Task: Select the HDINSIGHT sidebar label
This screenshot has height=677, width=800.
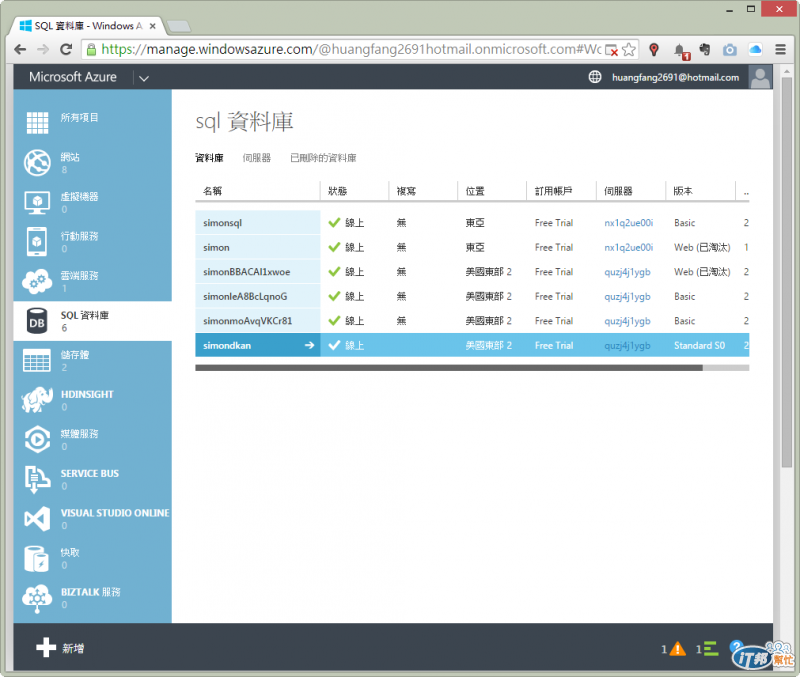Action: pos(87,394)
